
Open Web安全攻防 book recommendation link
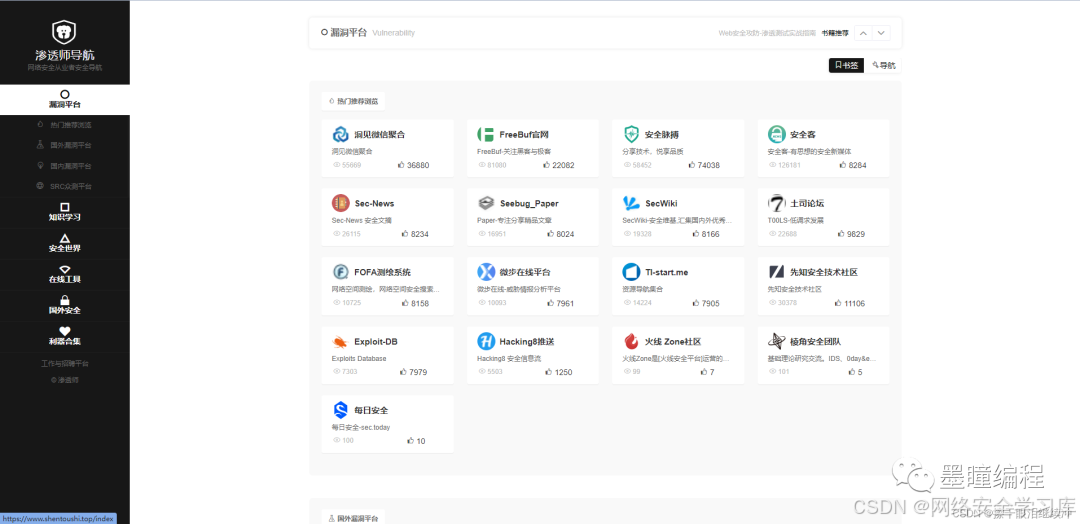767,33
